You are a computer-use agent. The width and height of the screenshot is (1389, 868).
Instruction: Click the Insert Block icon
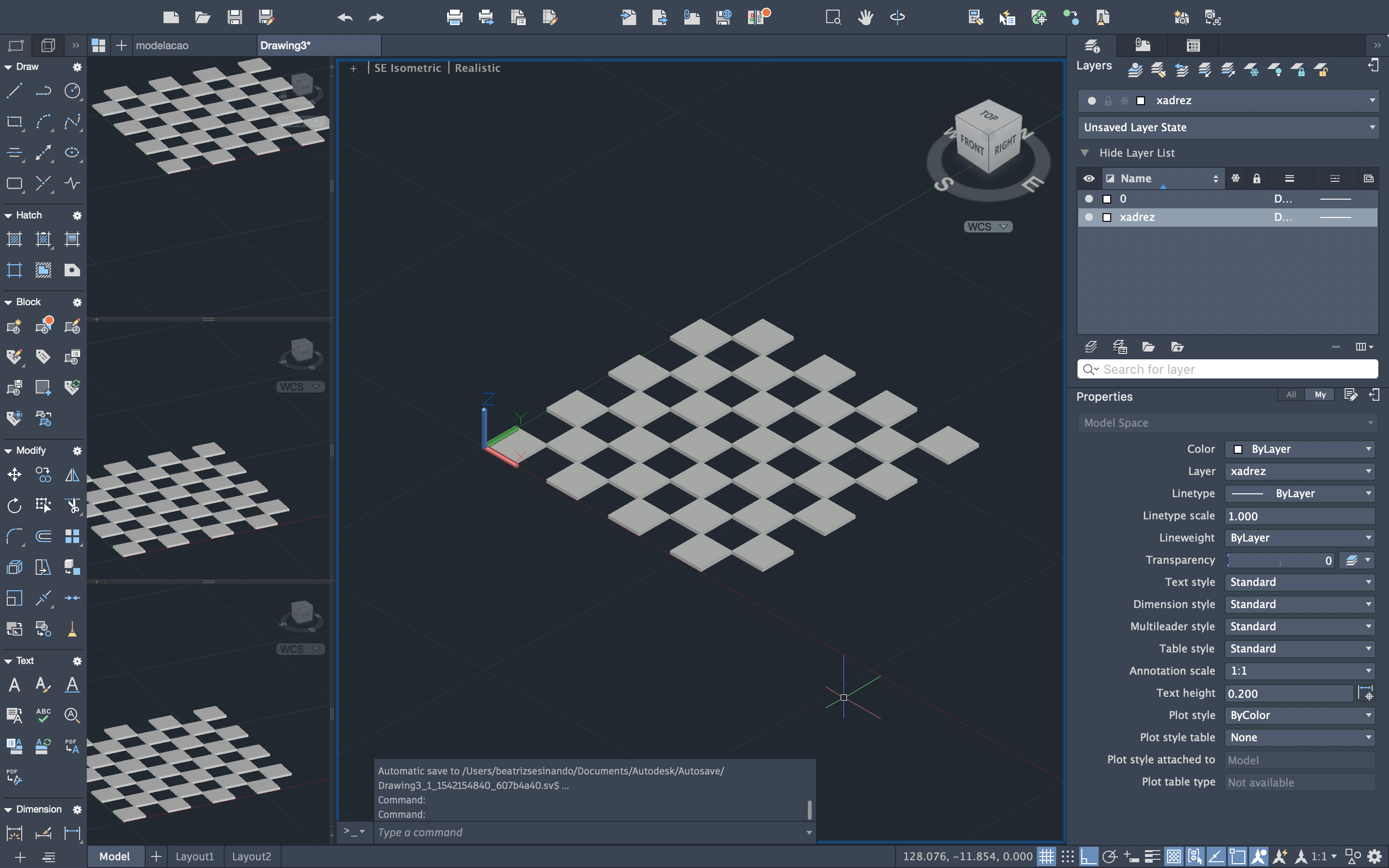point(14,326)
